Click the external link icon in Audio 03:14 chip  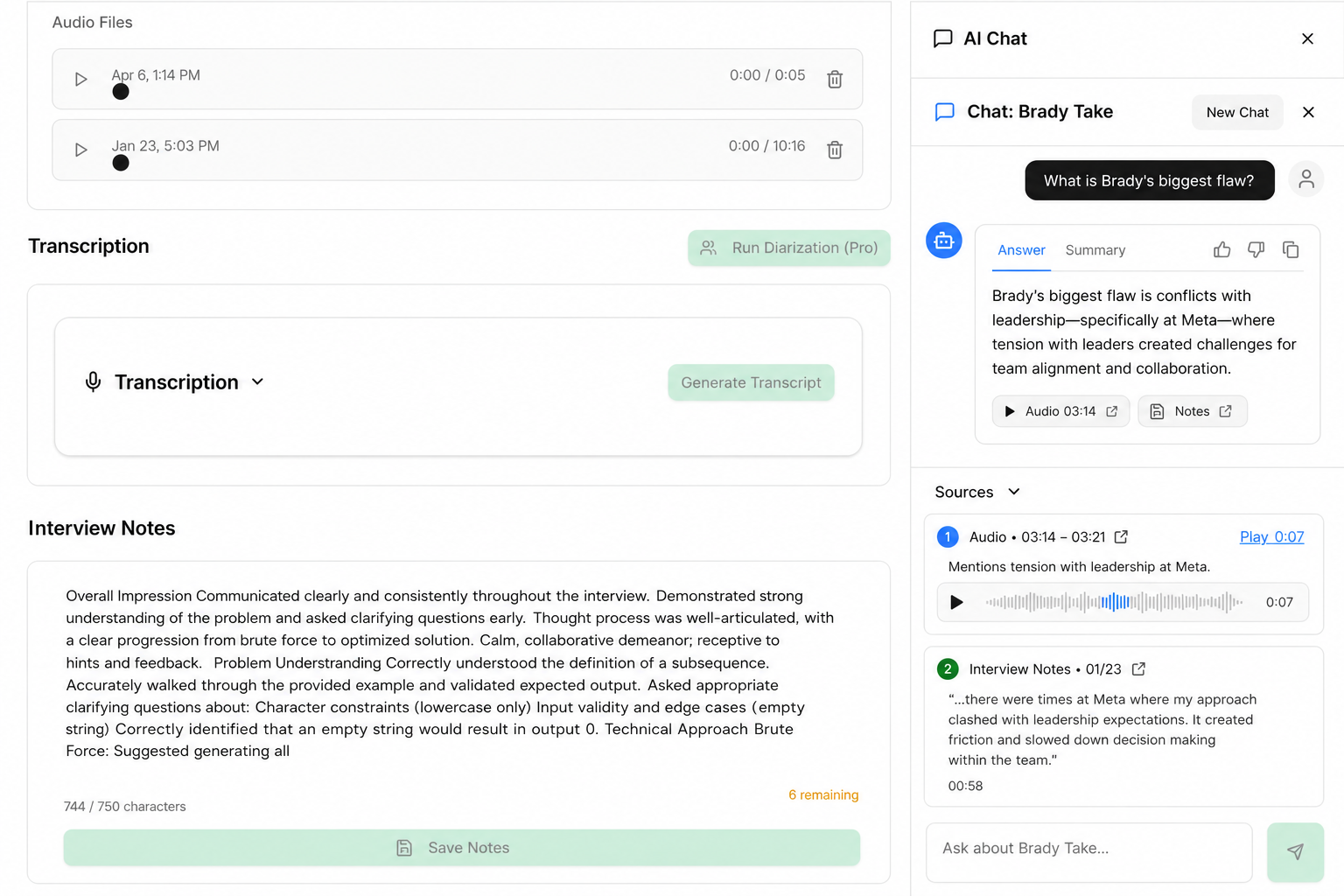click(x=1112, y=411)
